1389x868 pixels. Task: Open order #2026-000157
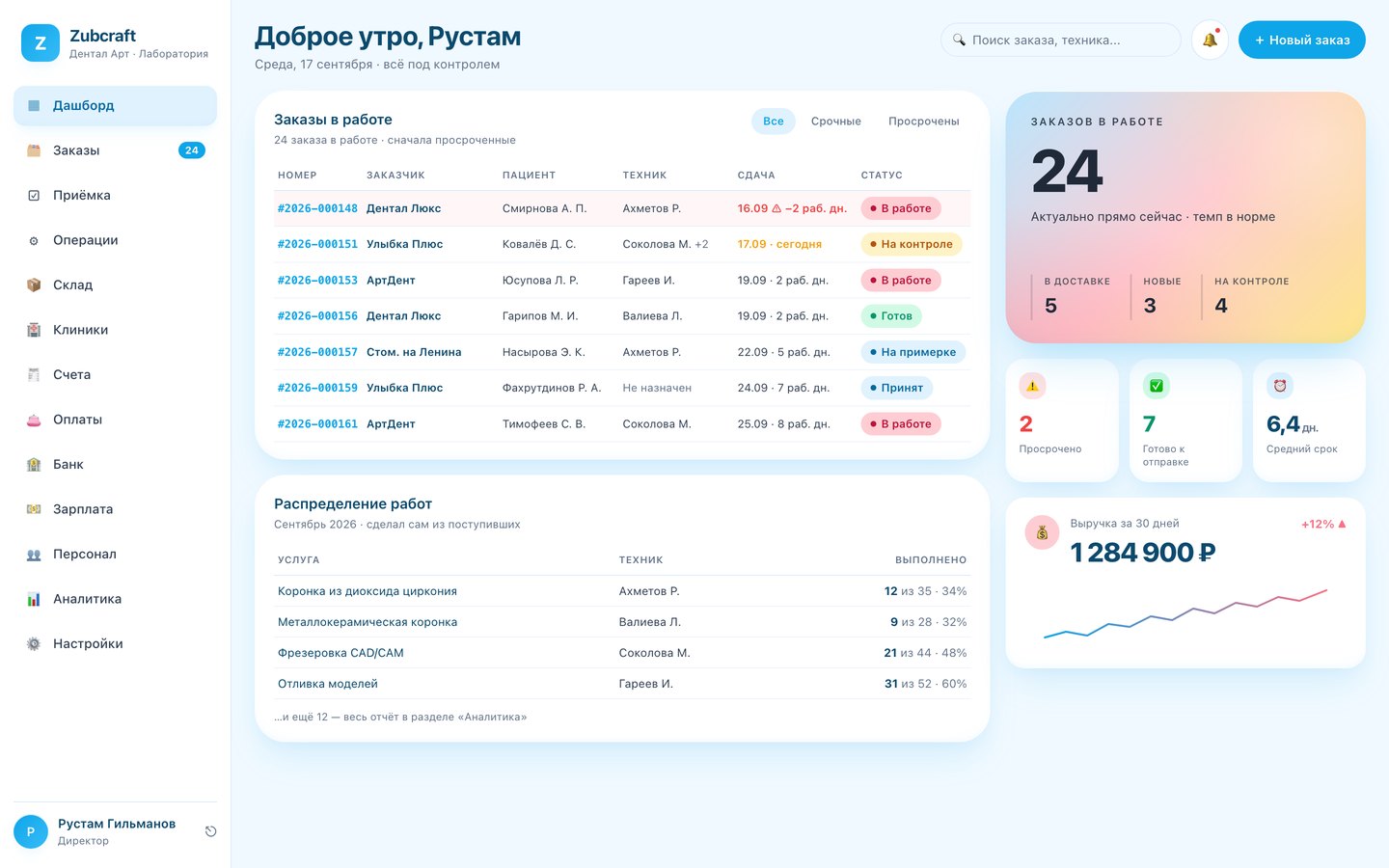click(317, 352)
